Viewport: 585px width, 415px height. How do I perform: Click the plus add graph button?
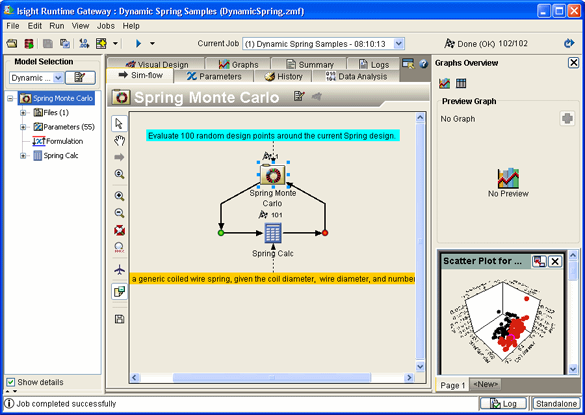click(567, 119)
